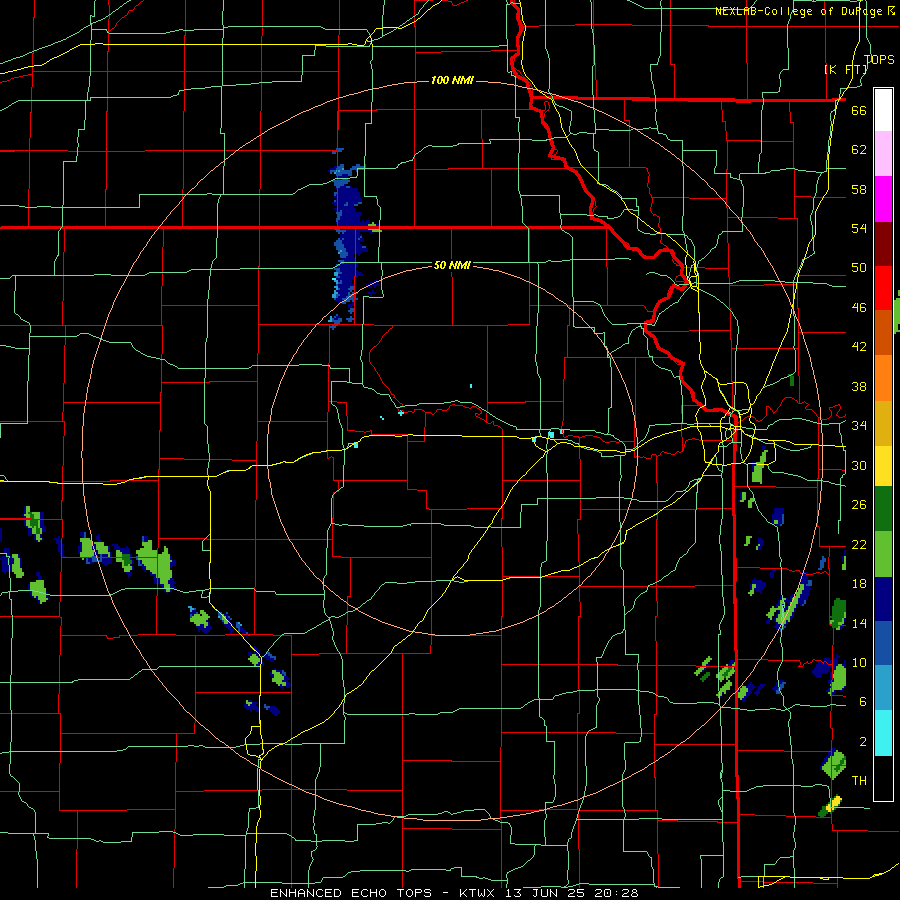Click the 58 legend value
900x900 pixels.
tap(859, 189)
